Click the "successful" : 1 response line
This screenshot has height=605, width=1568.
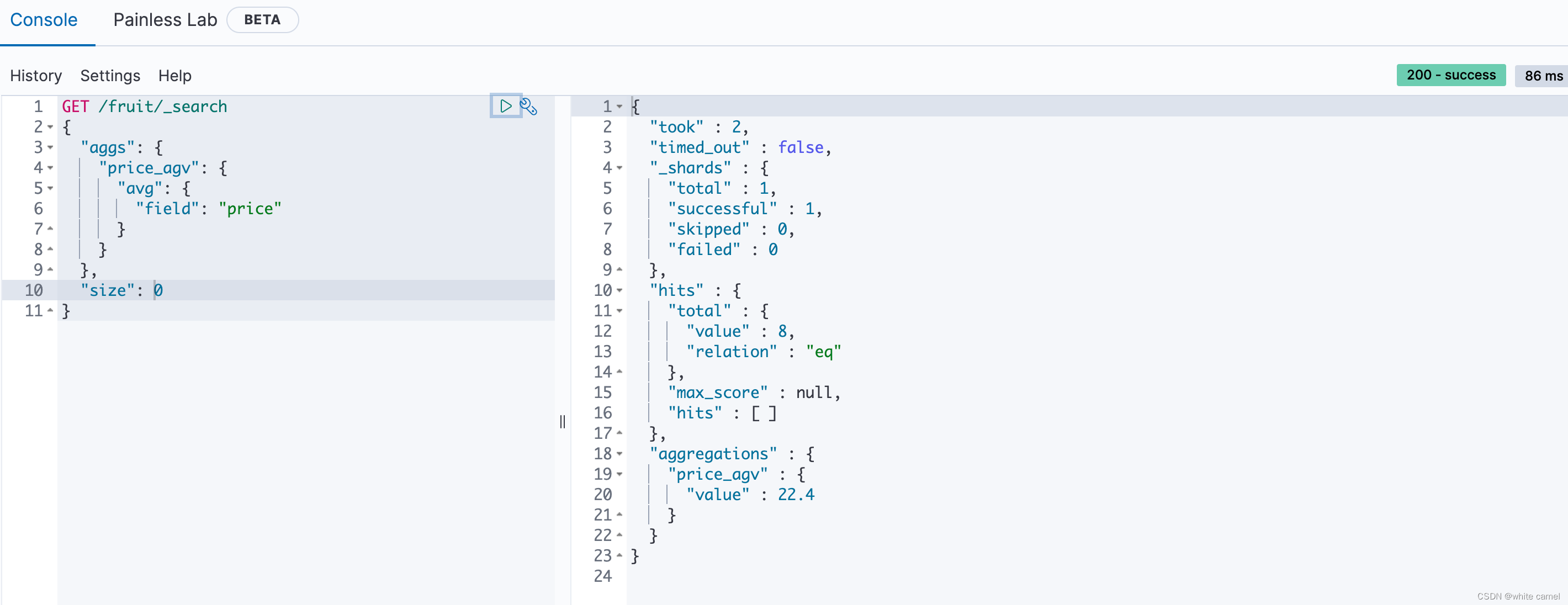pos(745,209)
